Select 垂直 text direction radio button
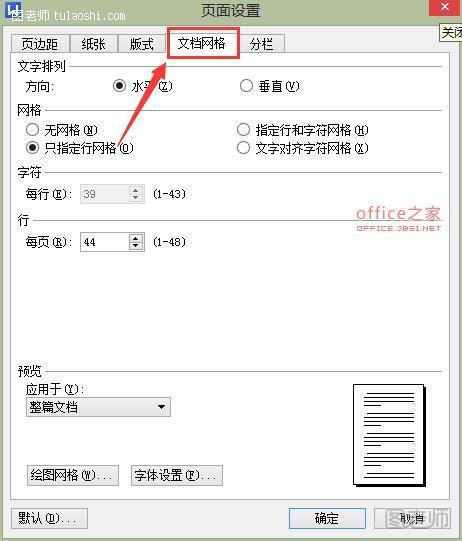 coord(246,86)
